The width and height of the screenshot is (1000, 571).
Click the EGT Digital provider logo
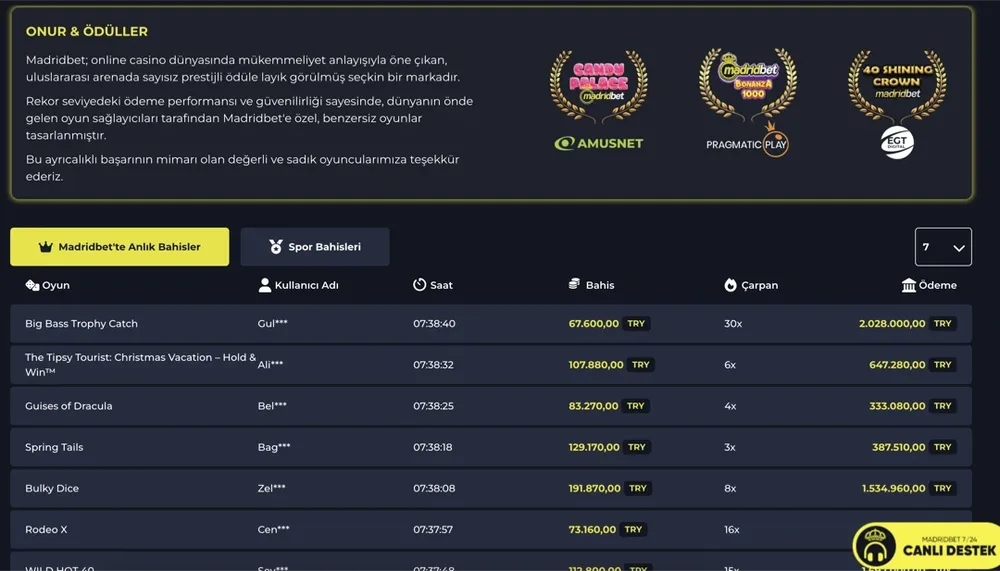(x=897, y=143)
